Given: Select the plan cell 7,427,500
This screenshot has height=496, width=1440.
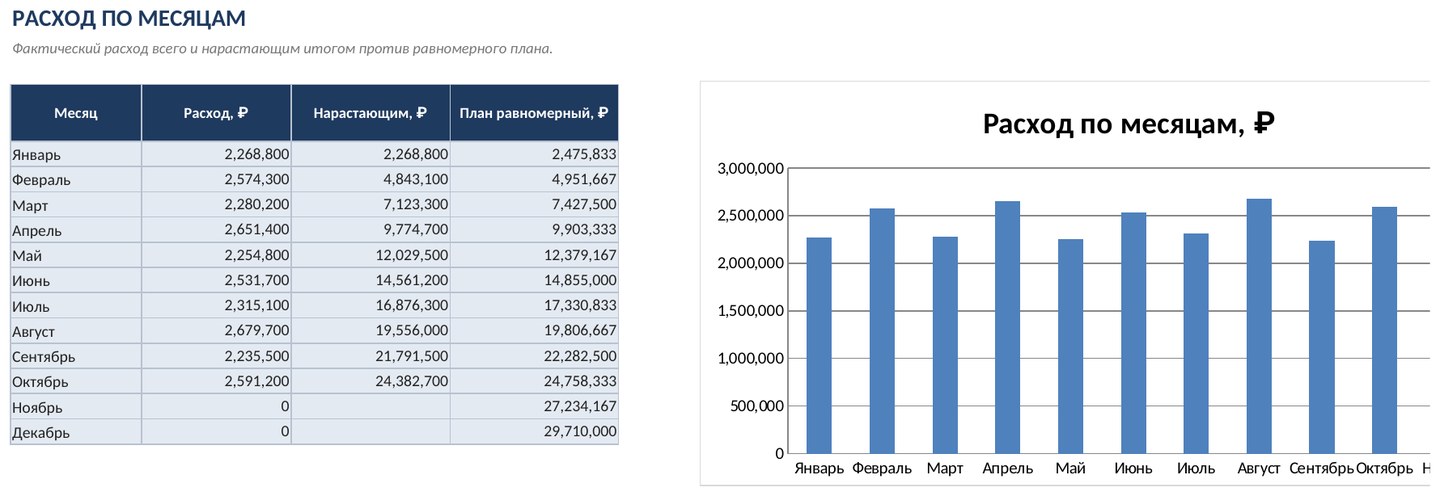Looking at the screenshot, I should [534, 205].
